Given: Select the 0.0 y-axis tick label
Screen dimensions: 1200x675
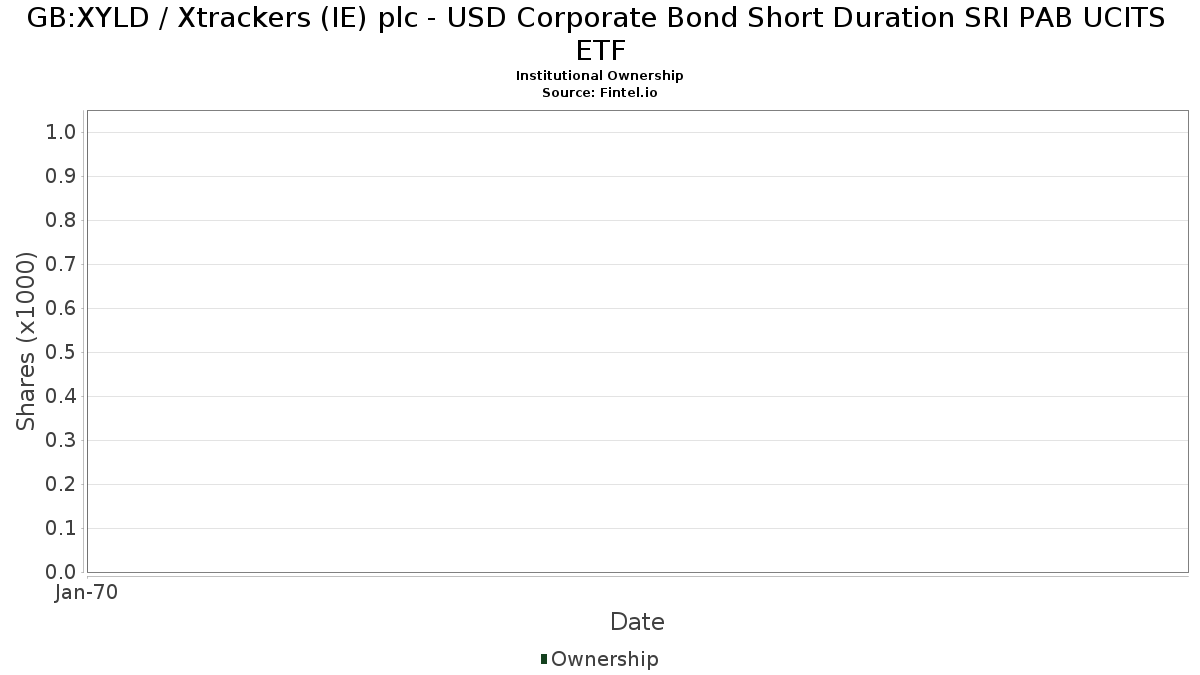Looking at the screenshot, I should tap(61, 572).
